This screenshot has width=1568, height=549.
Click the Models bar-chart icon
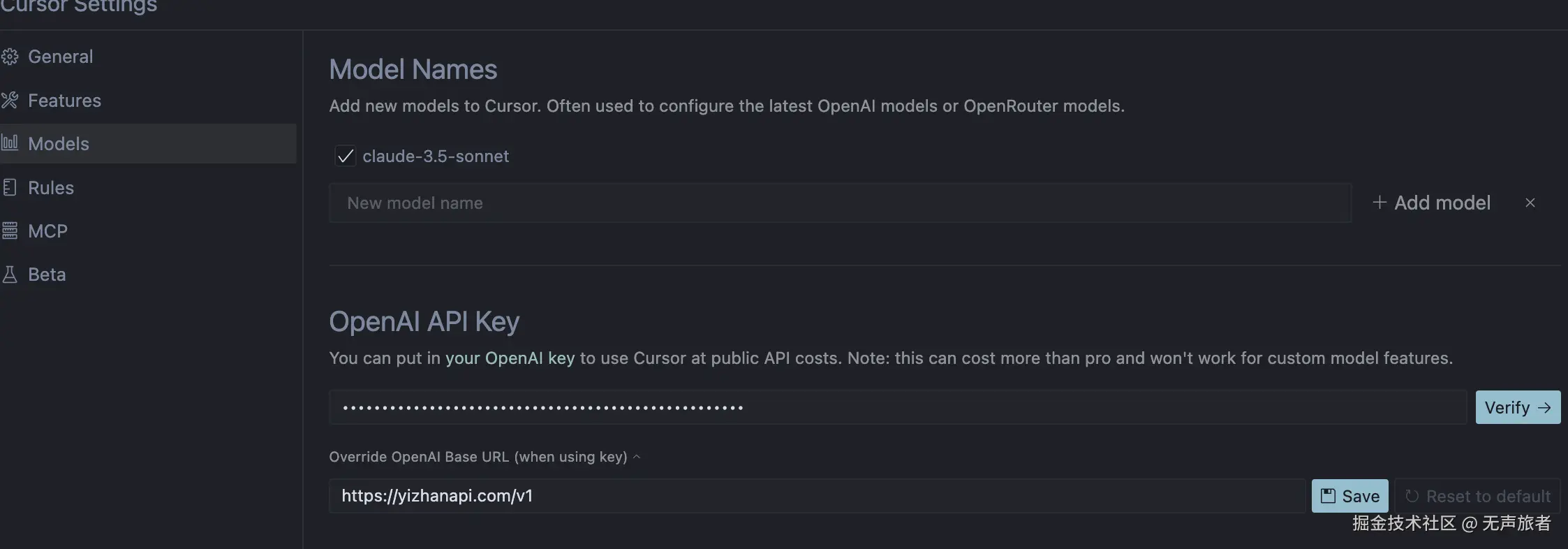click(x=10, y=143)
